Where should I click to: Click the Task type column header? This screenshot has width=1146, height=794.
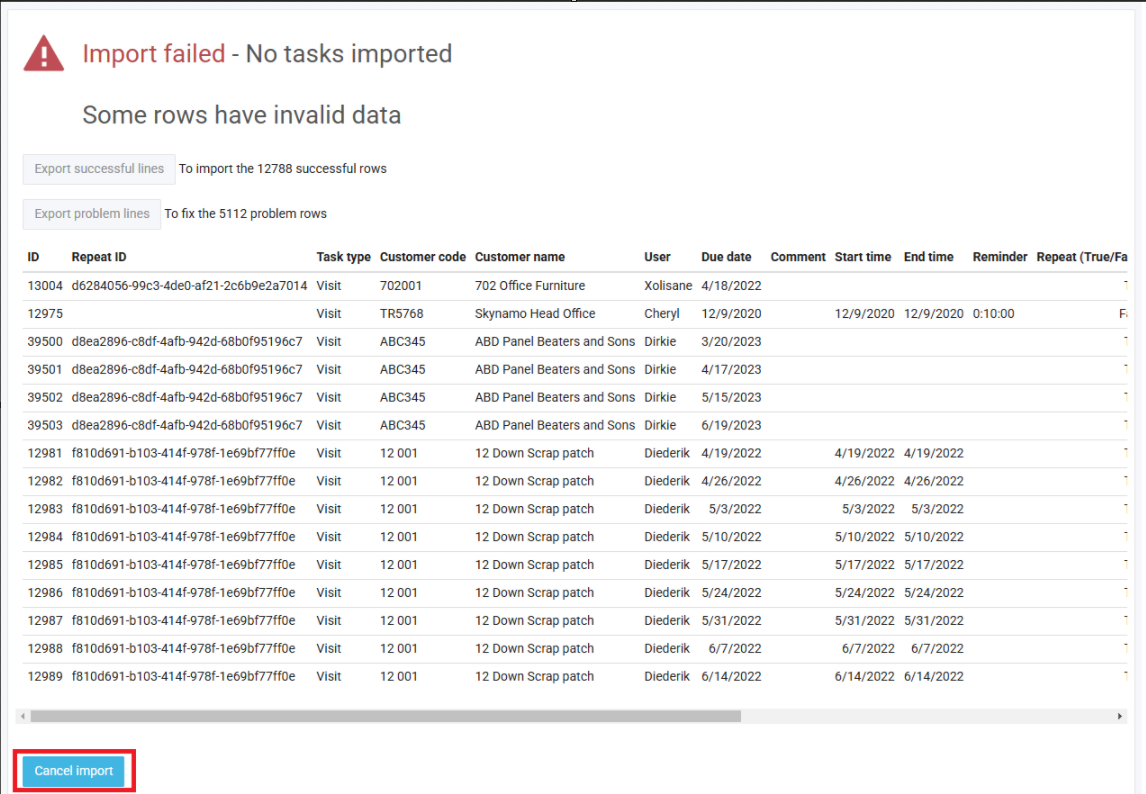[343, 257]
